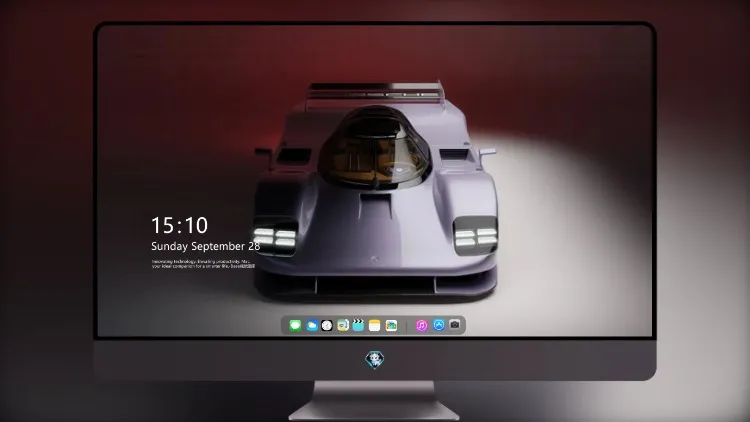Click the 15:10 clock widget
The image size is (750, 422).
click(x=179, y=225)
